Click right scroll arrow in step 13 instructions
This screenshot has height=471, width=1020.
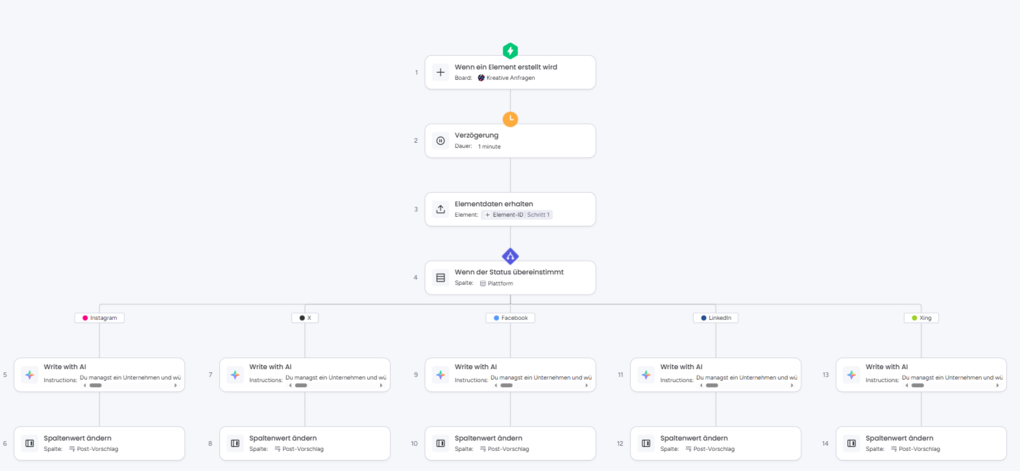coord(997,386)
